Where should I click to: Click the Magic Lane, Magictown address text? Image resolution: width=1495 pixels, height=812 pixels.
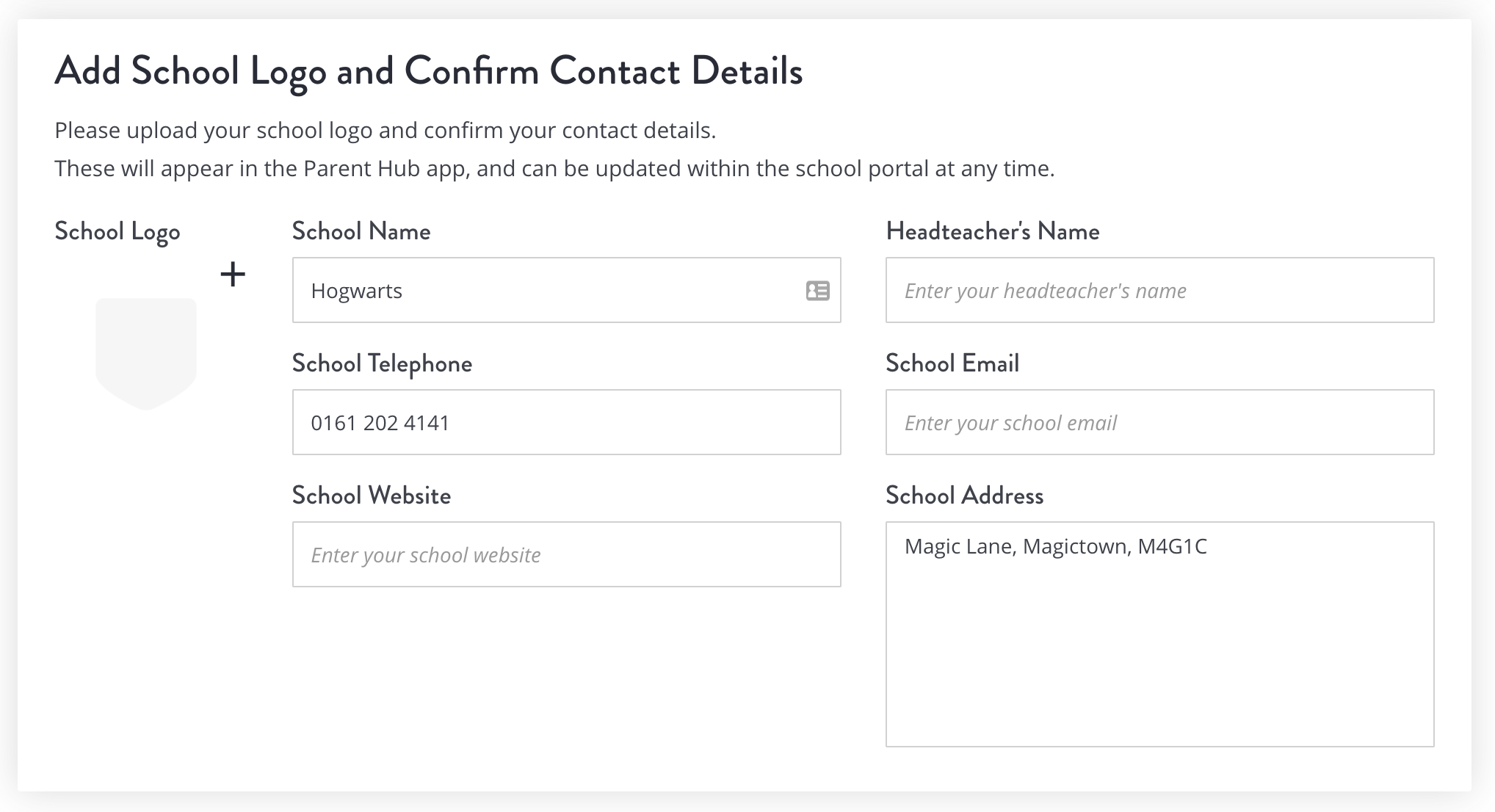click(x=1056, y=547)
